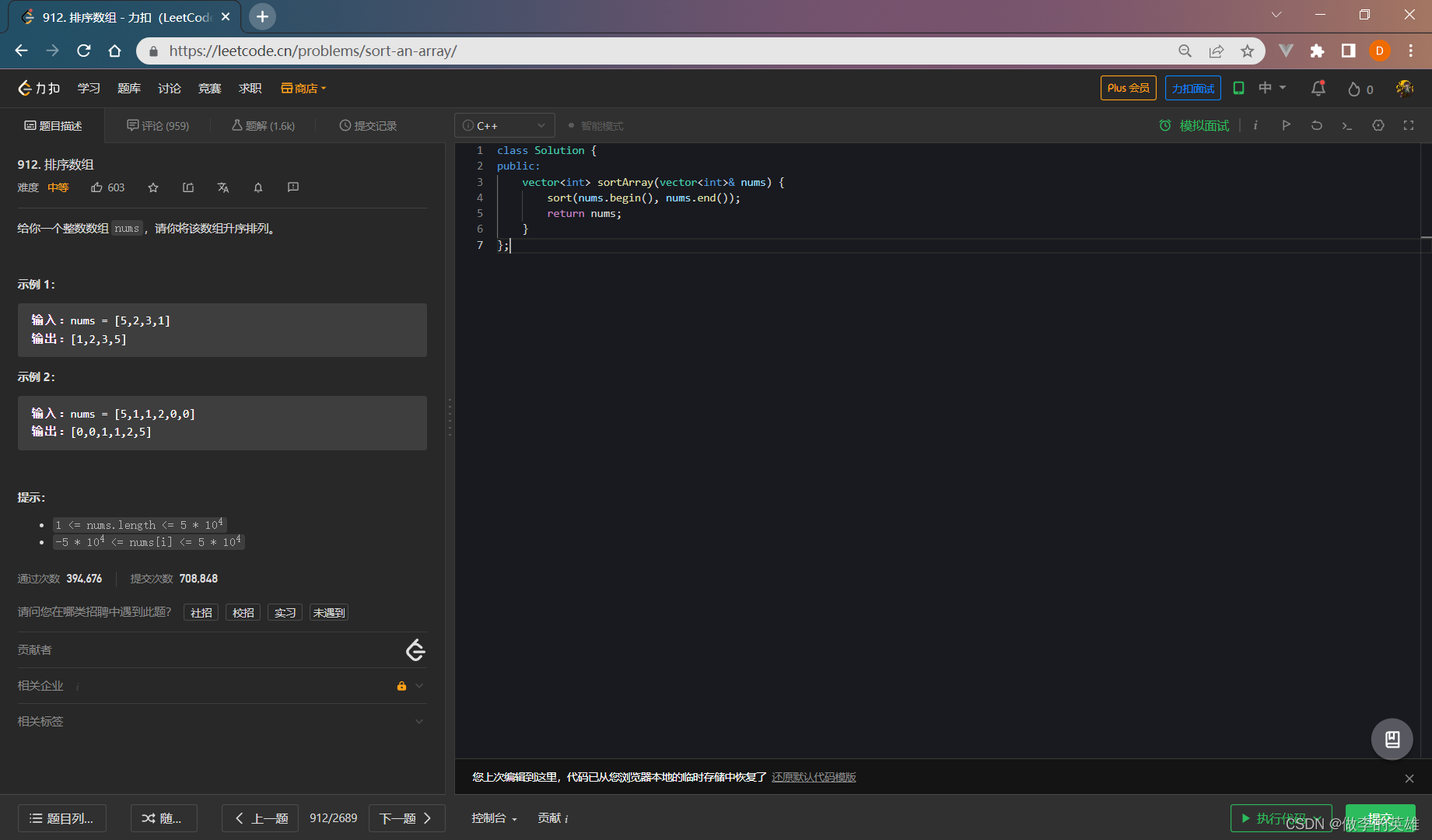
Task: Click the panel resize handle dots
Action: pyautogui.click(x=450, y=416)
